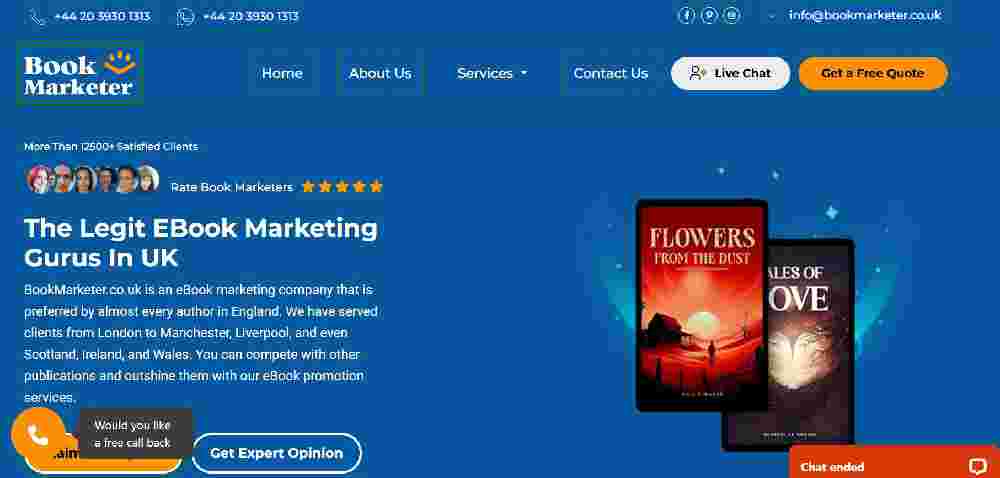Image resolution: width=1000 pixels, height=478 pixels.
Task: Click 'The Legit EBook Marketing Gurus In UK' heading
Action: (x=200, y=243)
